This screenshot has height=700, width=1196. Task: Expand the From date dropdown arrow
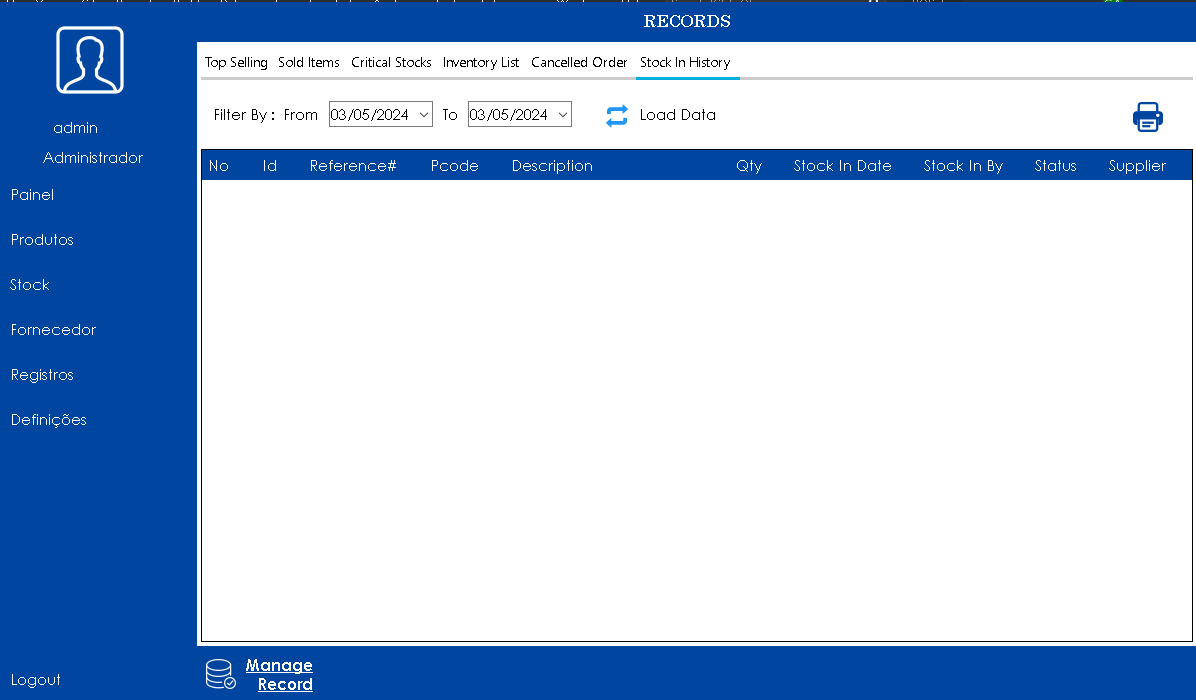423,115
